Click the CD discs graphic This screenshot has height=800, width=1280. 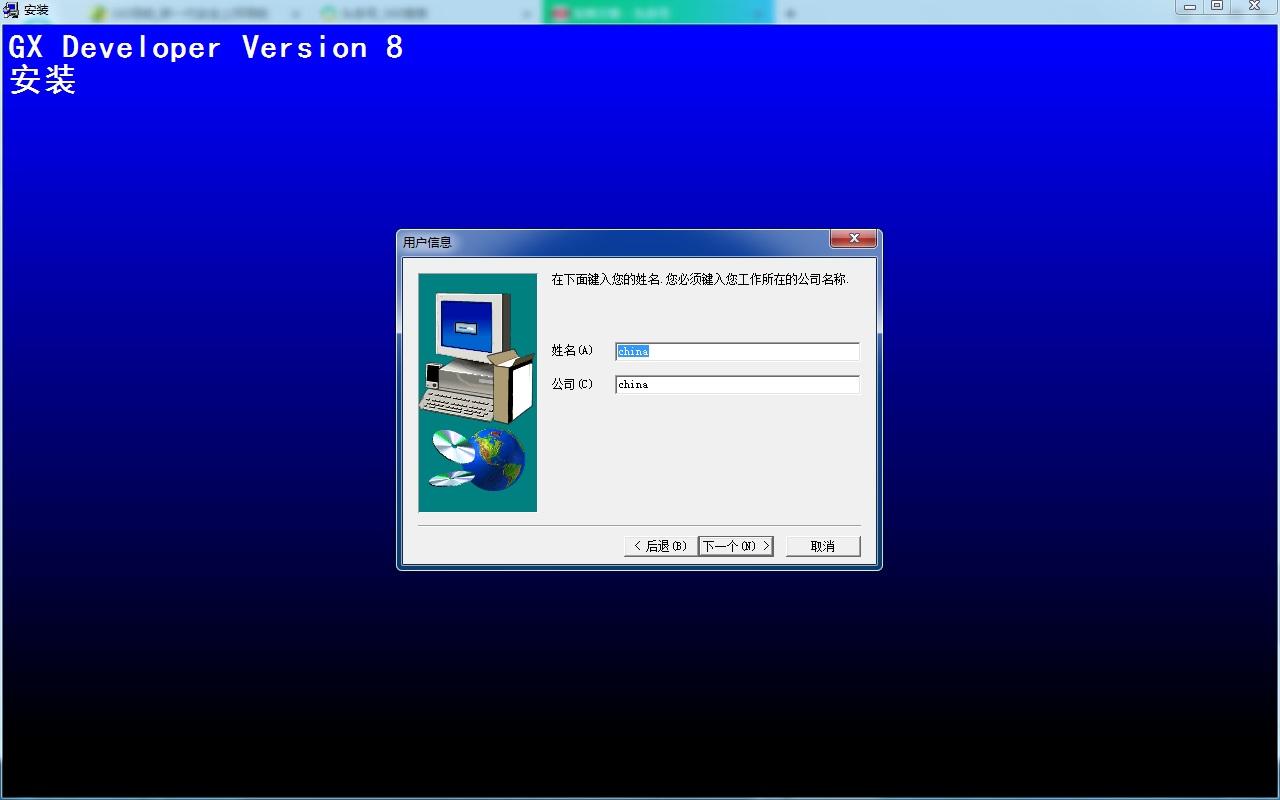pyautogui.click(x=453, y=458)
